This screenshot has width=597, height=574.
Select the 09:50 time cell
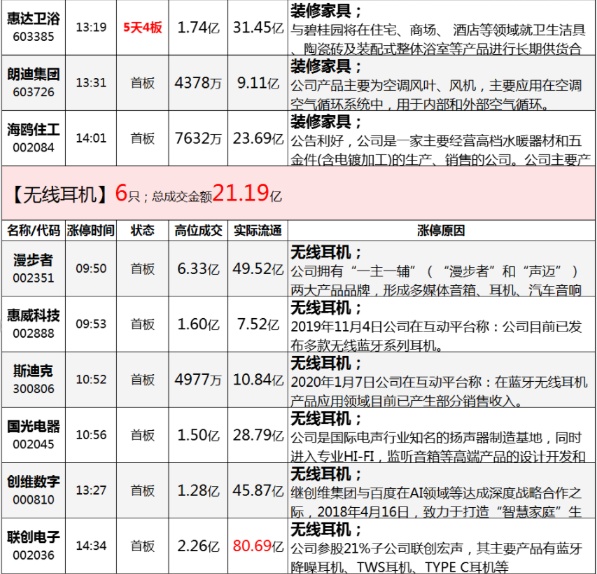coord(91,269)
